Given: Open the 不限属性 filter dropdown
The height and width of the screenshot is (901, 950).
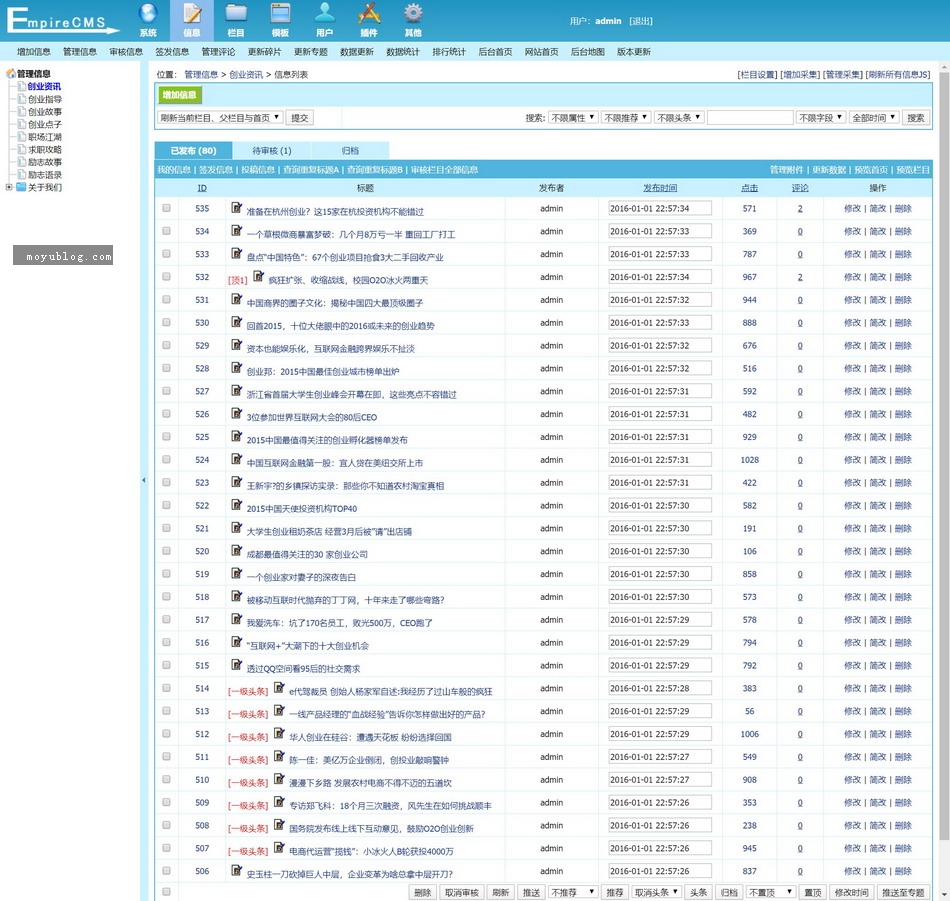Looking at the screenshot, I should coord(573,118).
